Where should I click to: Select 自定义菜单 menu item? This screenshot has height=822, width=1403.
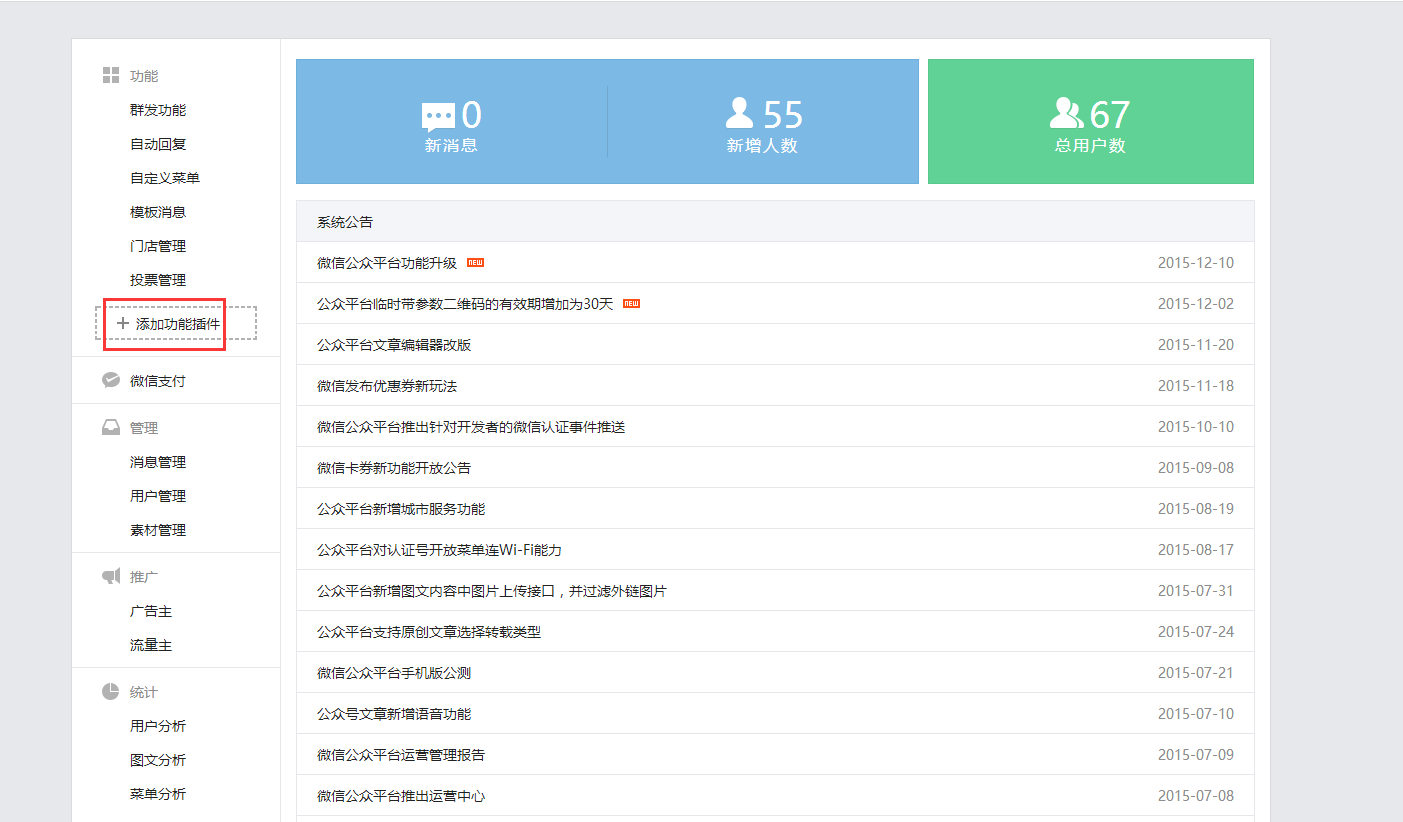165,178
